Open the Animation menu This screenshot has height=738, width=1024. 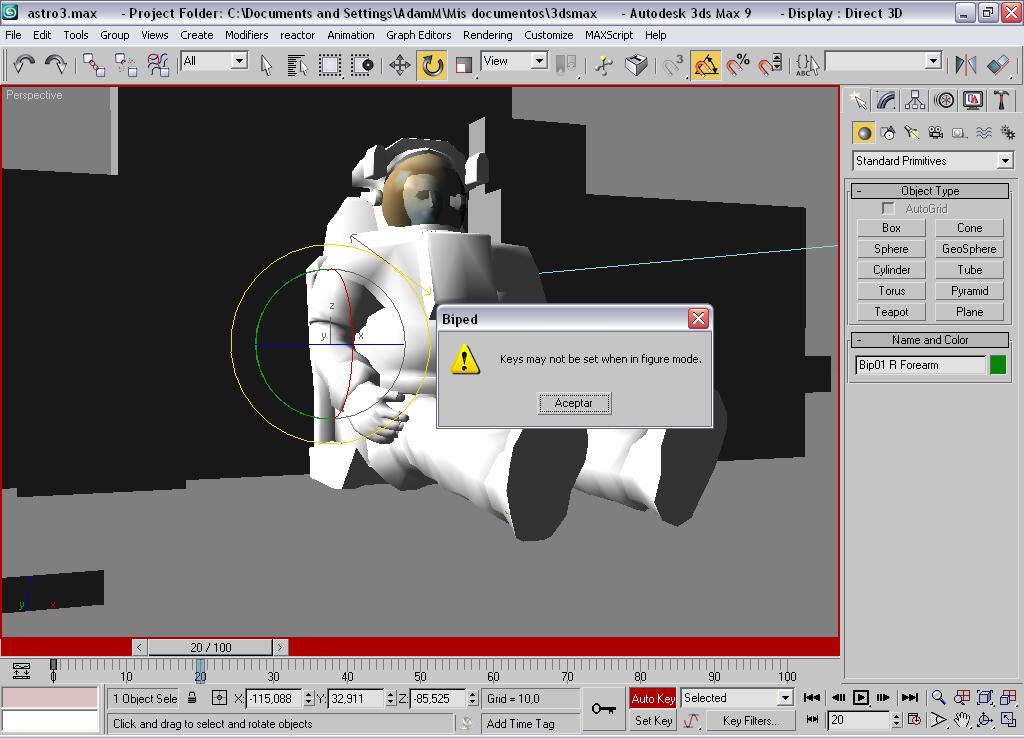pos(351,35)
